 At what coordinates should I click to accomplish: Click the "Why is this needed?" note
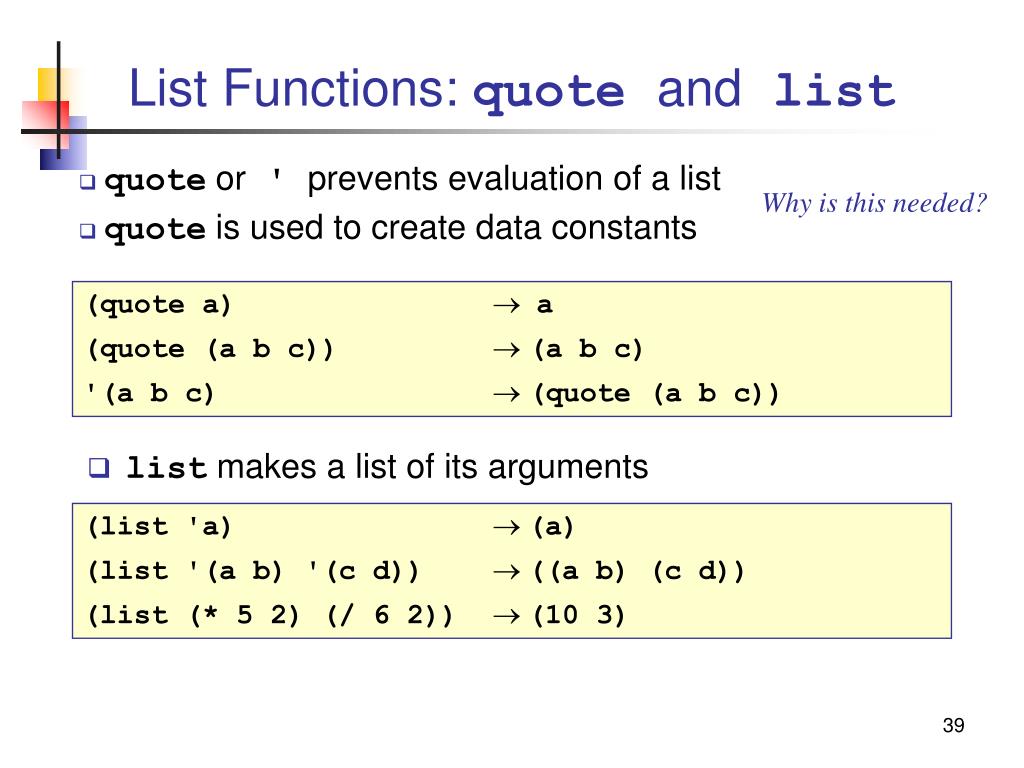(x=874, y=204)
